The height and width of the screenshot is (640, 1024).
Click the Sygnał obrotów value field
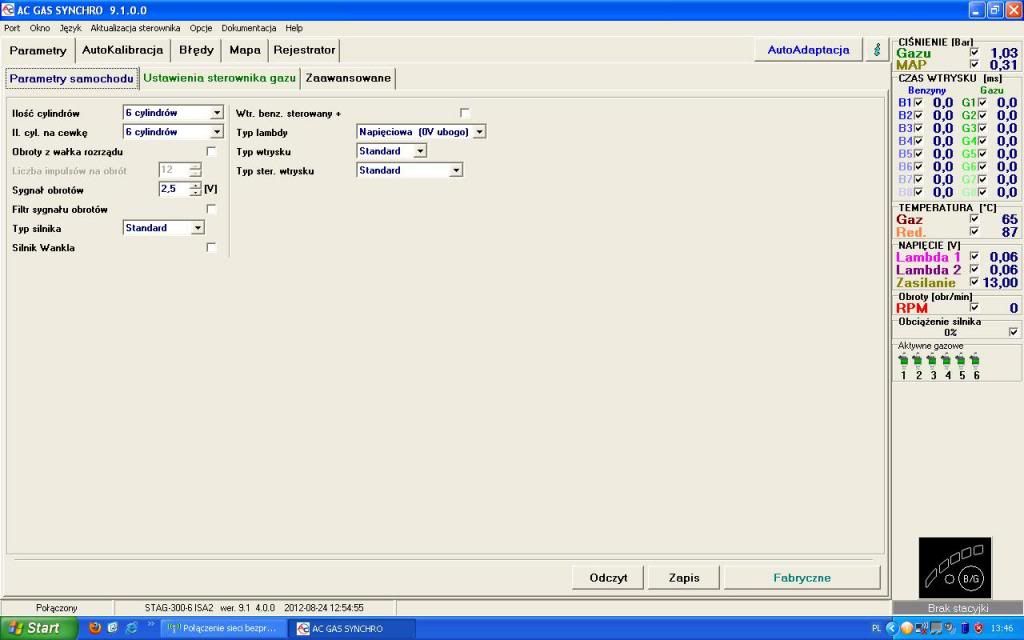pos(173,189)
